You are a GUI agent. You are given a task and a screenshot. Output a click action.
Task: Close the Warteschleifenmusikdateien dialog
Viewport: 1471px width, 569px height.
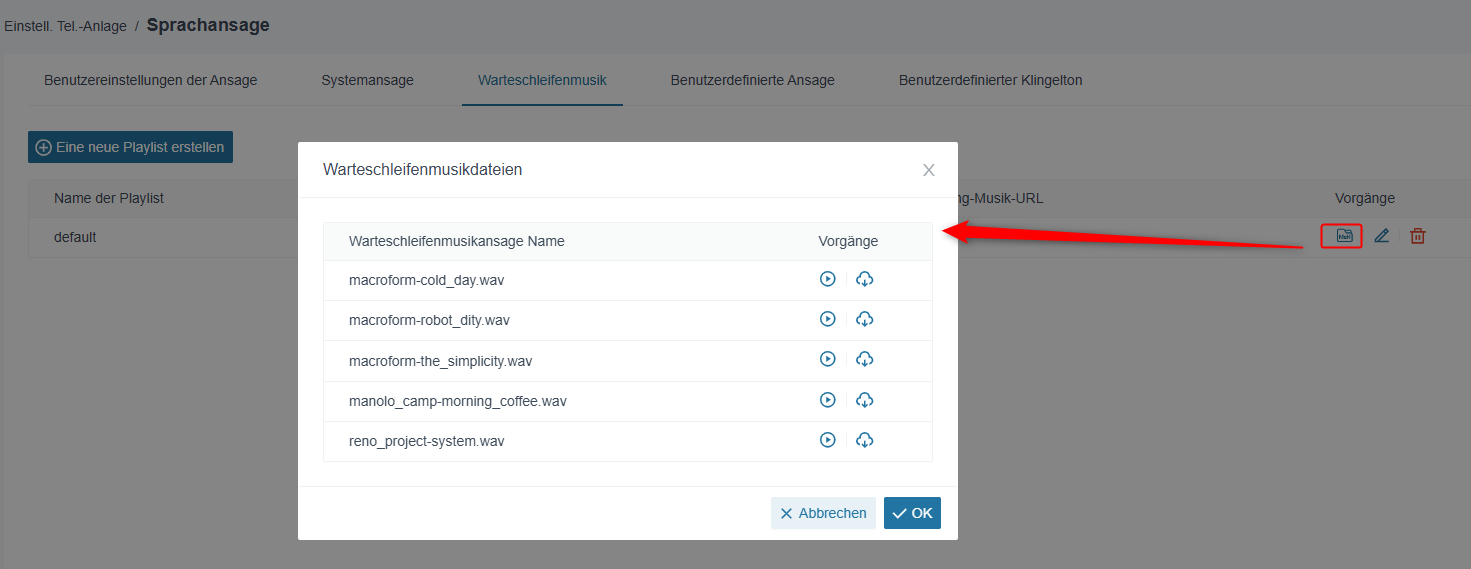click(929, 170)
